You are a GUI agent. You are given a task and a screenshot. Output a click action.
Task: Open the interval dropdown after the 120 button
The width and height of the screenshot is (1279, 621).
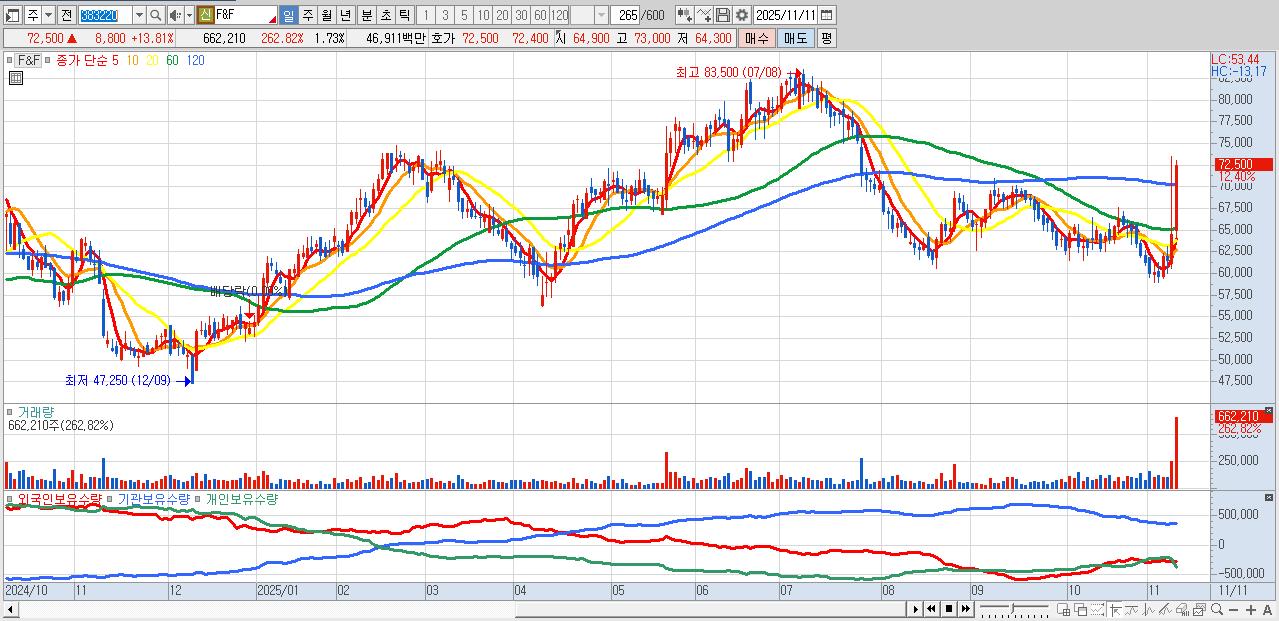pyautogui.click(x=601, y=15)
